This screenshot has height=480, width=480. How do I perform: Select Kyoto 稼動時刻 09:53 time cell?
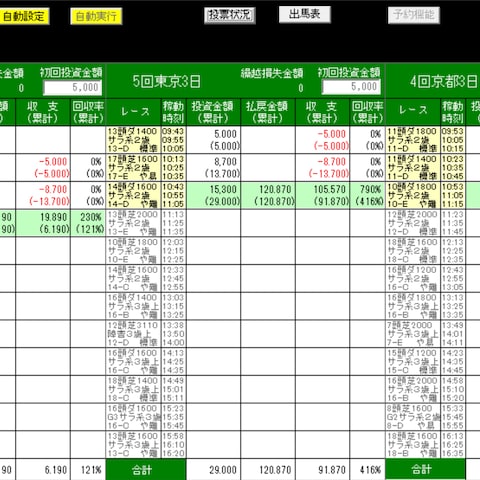453,140
